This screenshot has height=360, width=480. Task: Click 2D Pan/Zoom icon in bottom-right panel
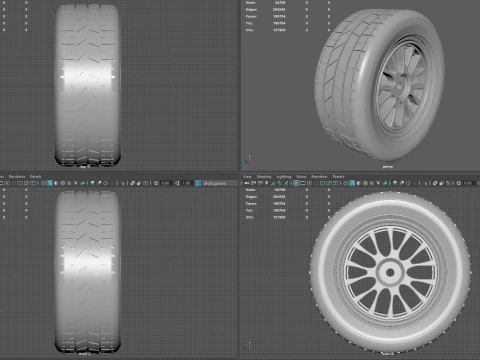click(x=280, y=183)
